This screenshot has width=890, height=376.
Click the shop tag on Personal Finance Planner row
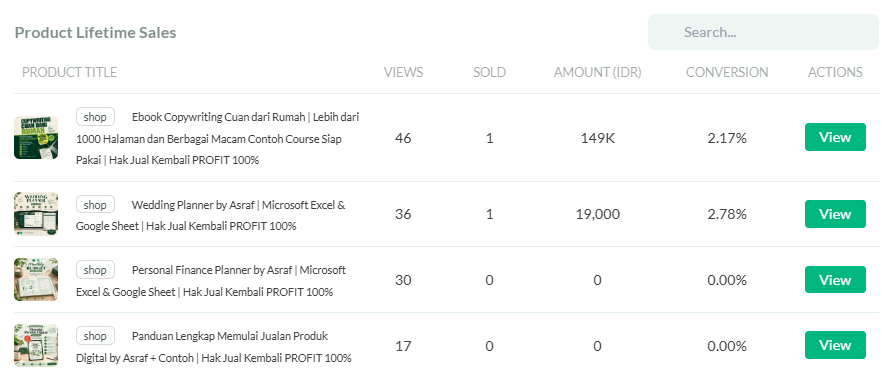95,270
